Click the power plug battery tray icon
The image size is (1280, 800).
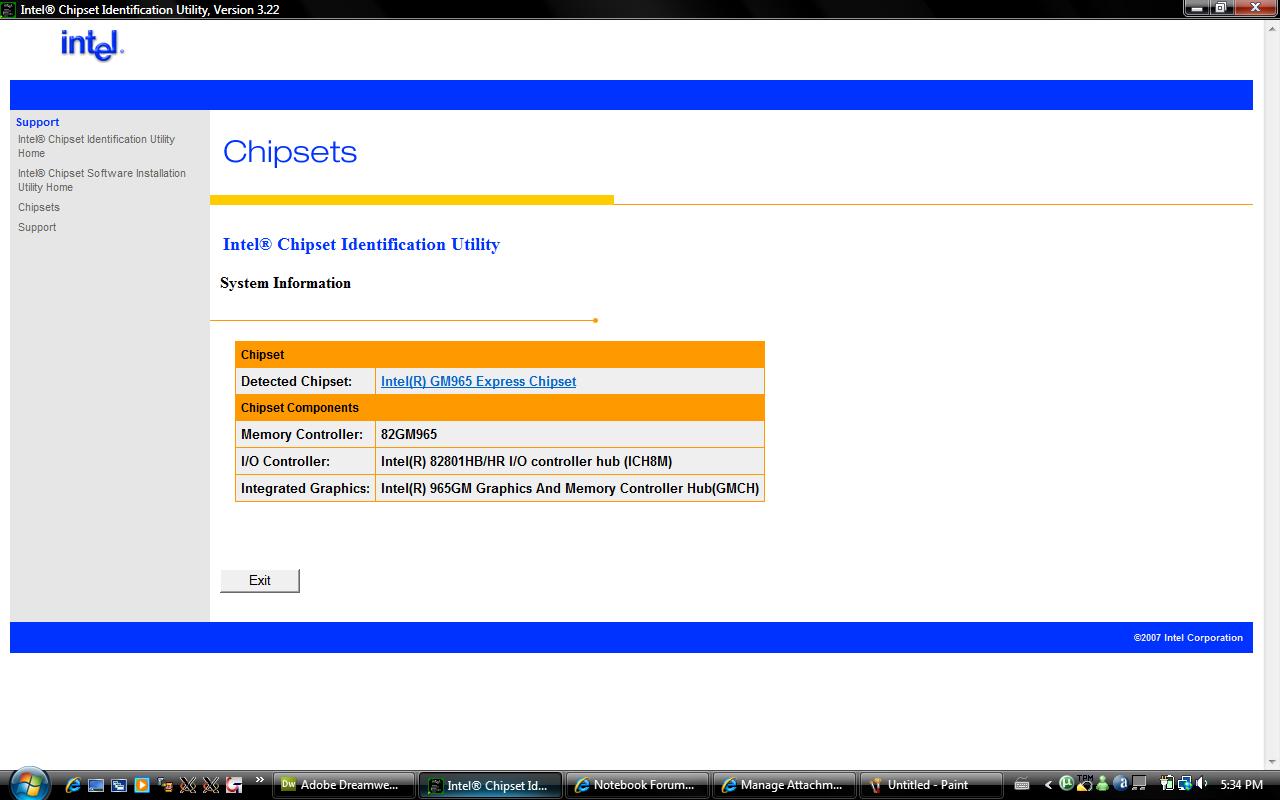1167,784
